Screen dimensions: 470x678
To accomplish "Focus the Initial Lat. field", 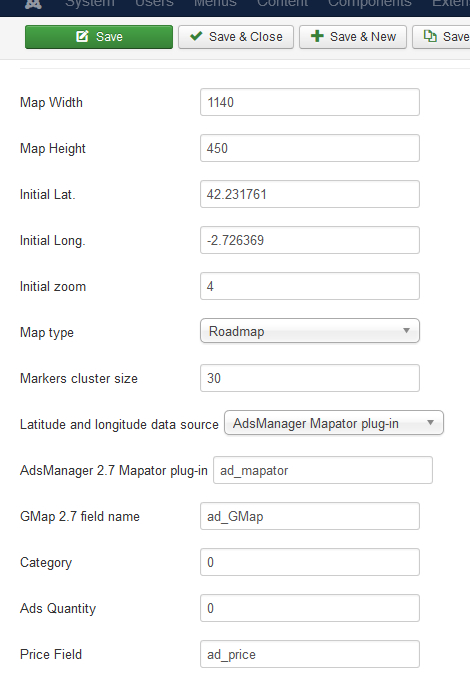I will coord(310,194).
